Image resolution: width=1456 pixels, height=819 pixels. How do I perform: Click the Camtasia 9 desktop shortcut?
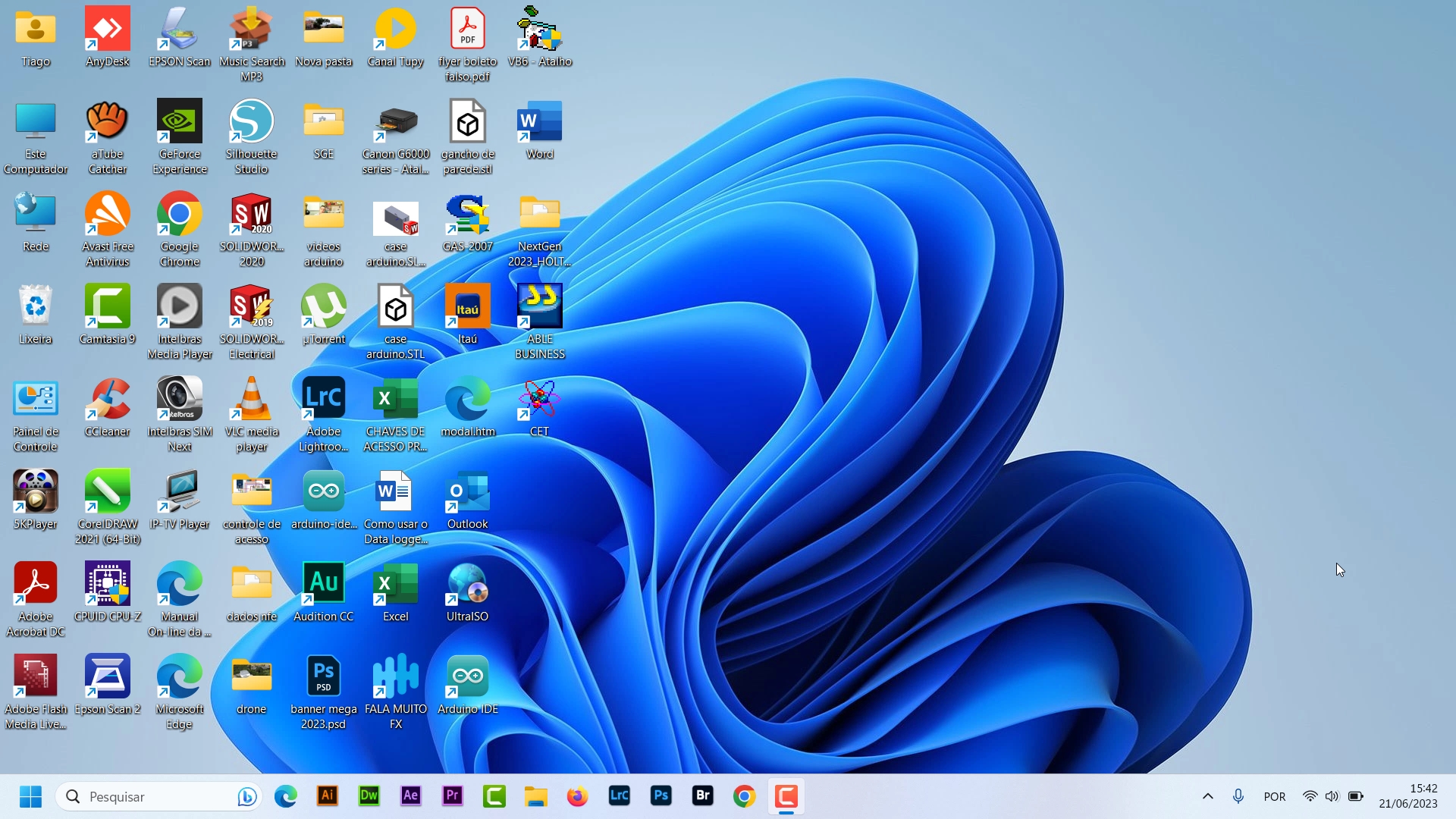107,315
